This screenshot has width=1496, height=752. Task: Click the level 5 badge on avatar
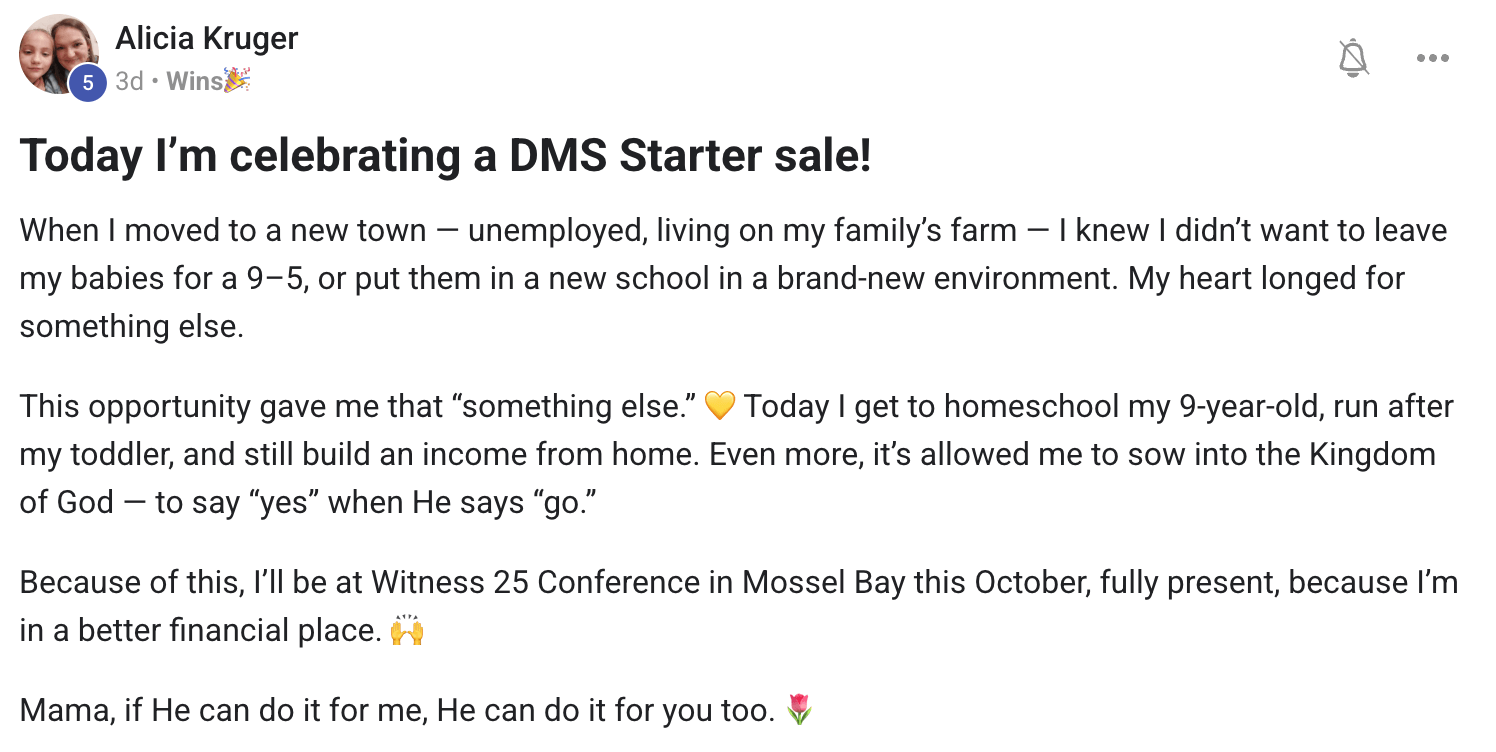pyautogui.click(x=88, y=83)
